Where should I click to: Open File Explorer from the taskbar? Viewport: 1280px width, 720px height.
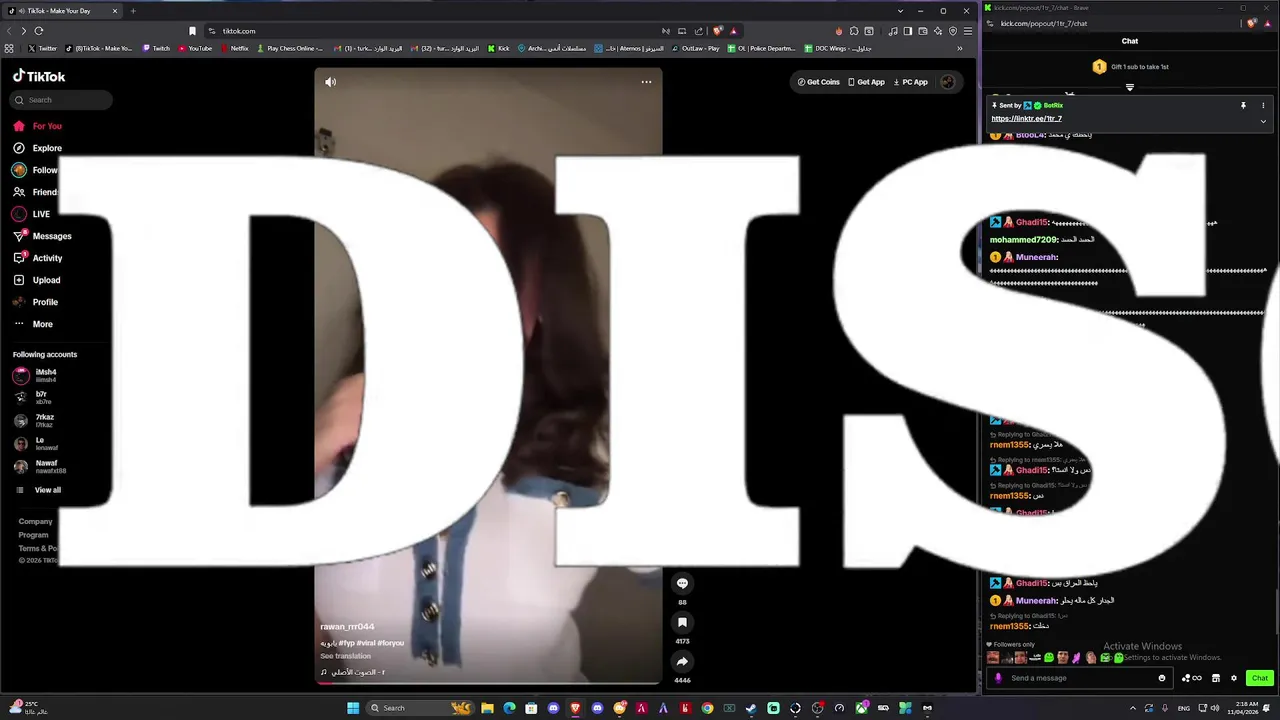tap(487, 708)
